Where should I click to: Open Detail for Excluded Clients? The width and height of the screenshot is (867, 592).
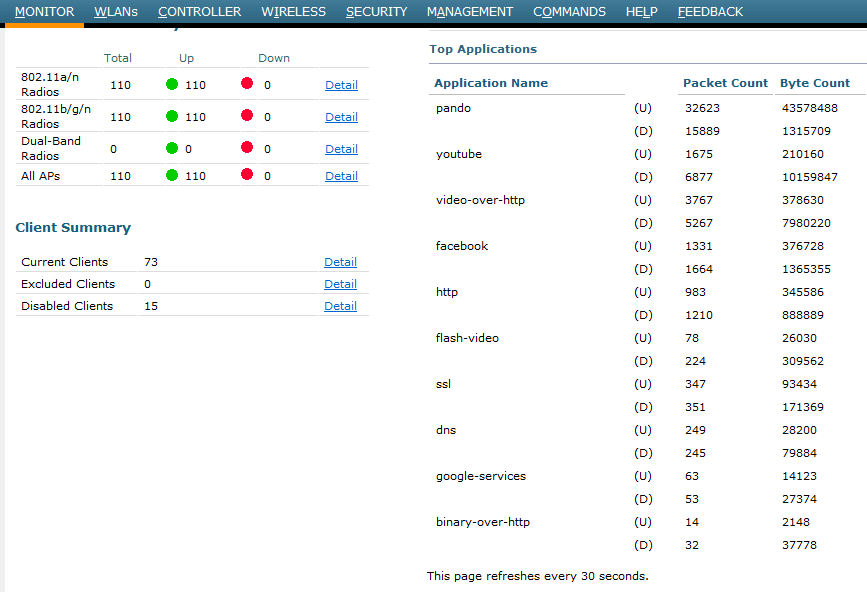(x=340, y=284)
